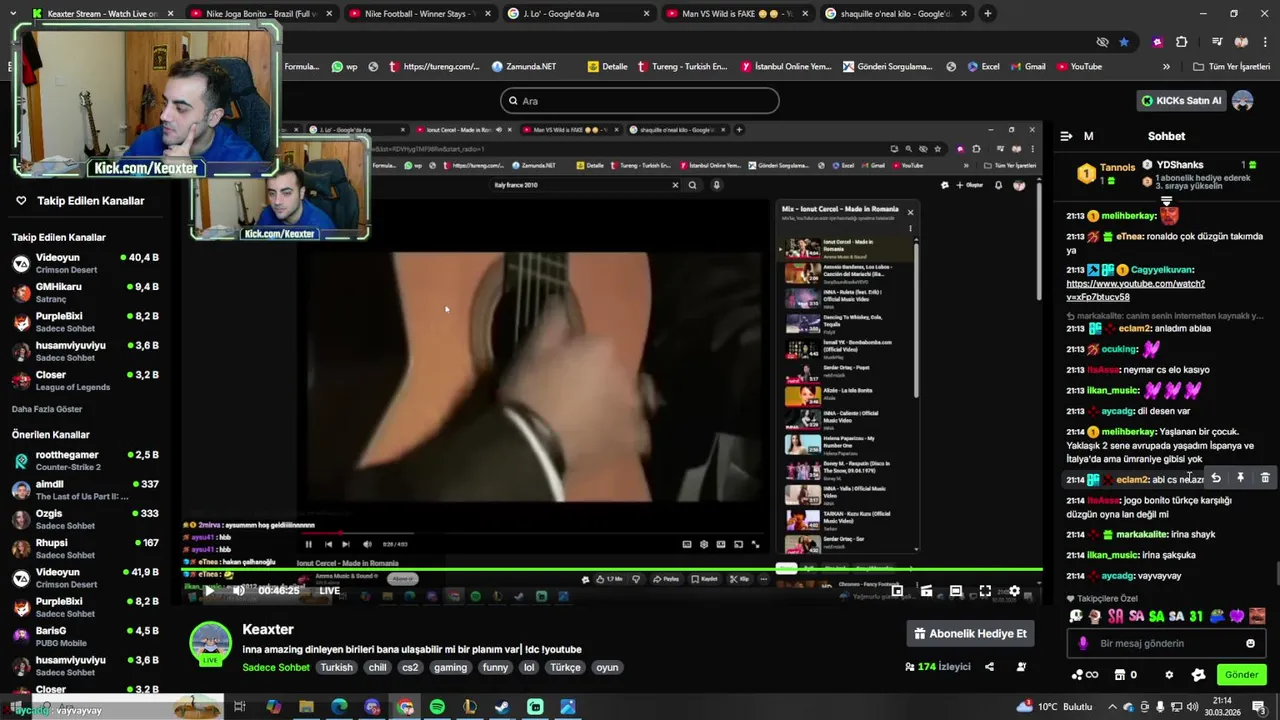Focus the Ara search field
This screenshot has width=1280, height=720.
(x=640, y=101)
